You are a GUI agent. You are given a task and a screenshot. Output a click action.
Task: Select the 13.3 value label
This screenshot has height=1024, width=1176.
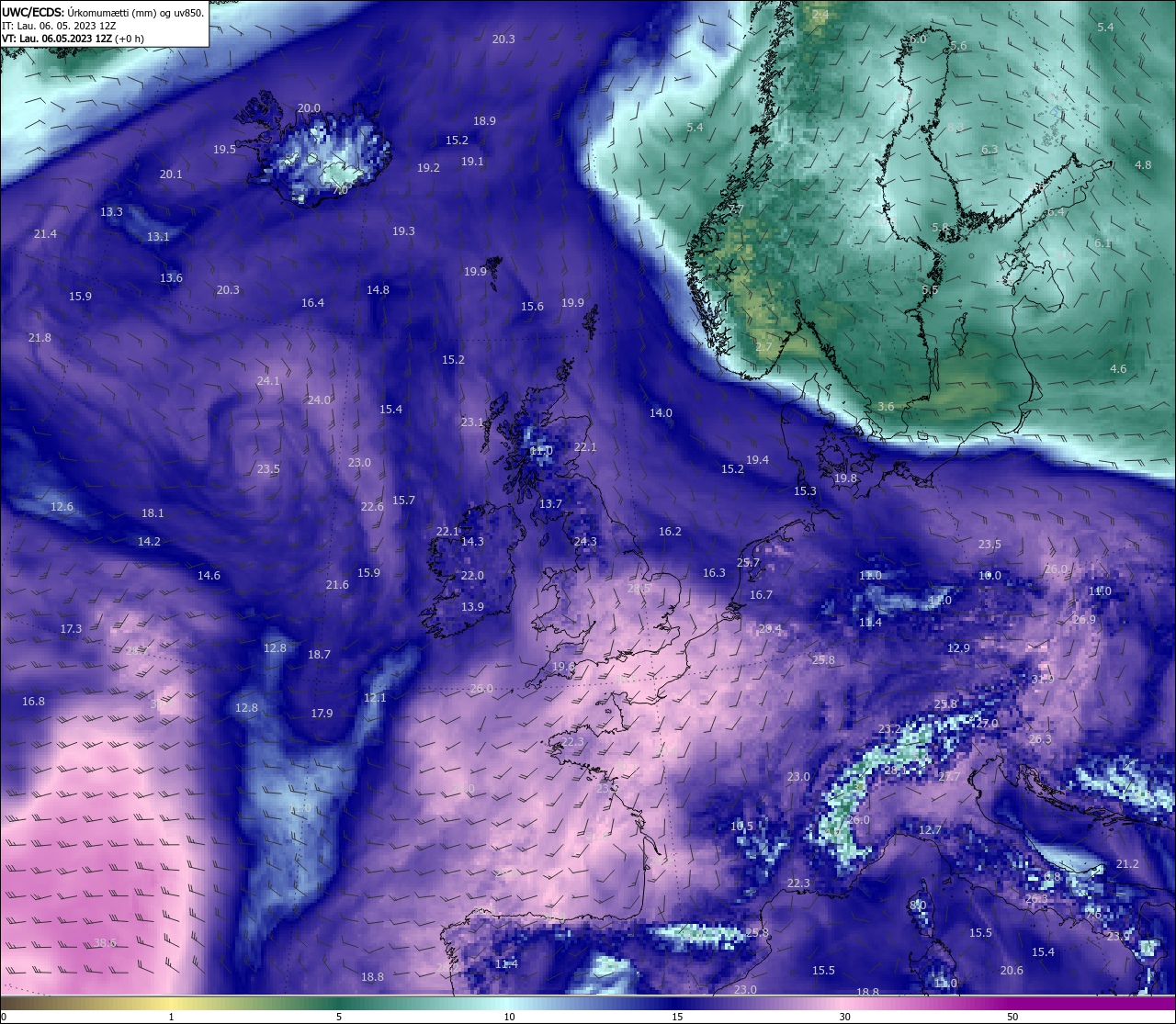click(x=111, y=211)
